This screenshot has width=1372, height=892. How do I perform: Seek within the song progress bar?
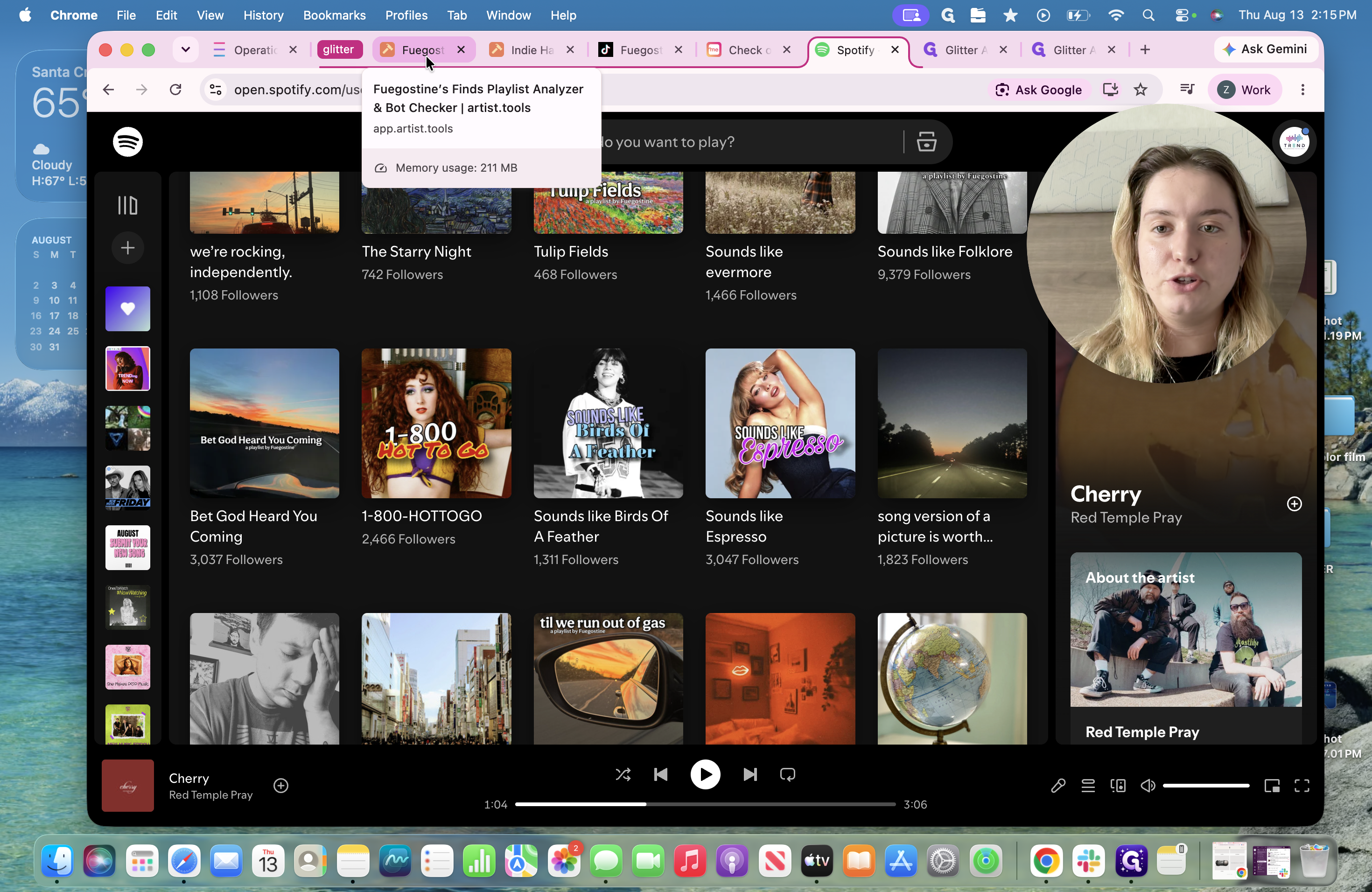pyautogui.click(x=705, y=804)
